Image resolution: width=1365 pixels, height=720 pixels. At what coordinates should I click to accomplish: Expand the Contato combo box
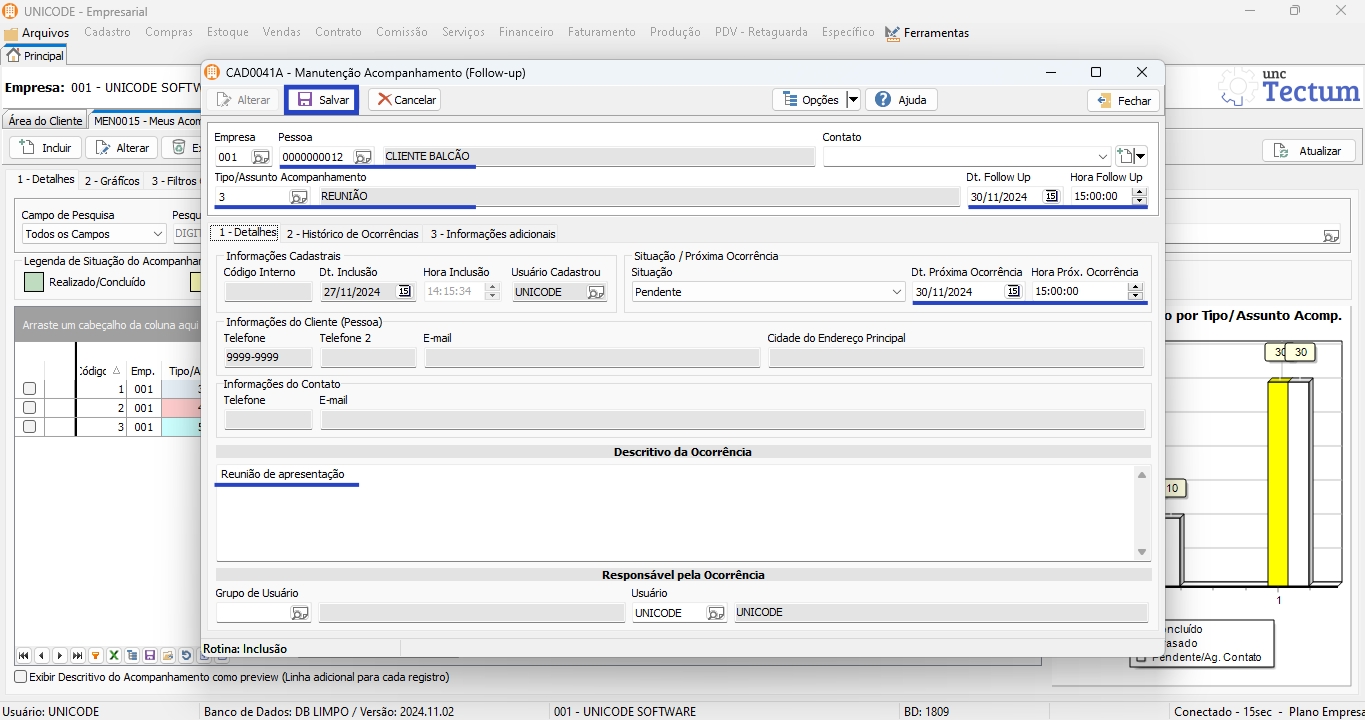click(1102, 157)
